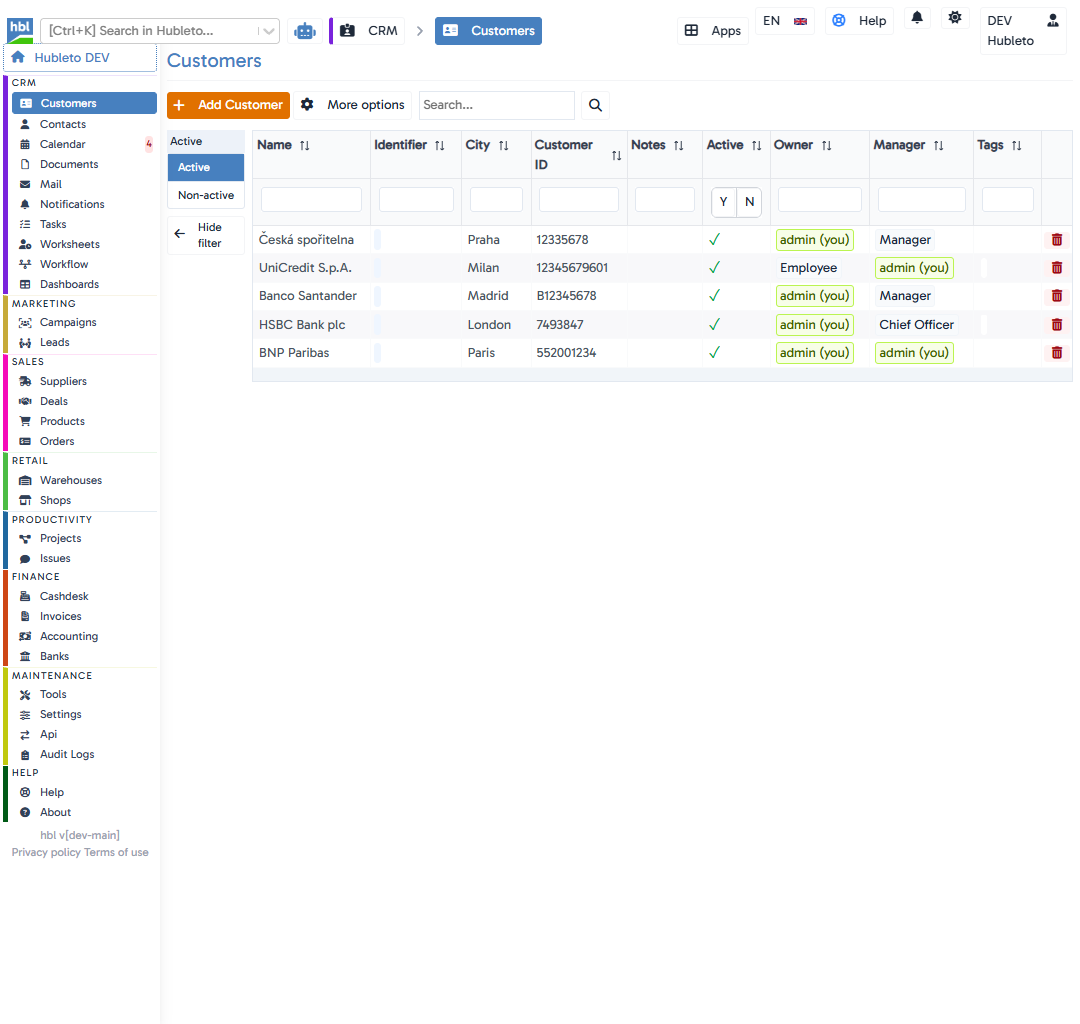Select N filter under the Active column
The height and width of the screenshot is (1024, 1080).
(749, 201)
